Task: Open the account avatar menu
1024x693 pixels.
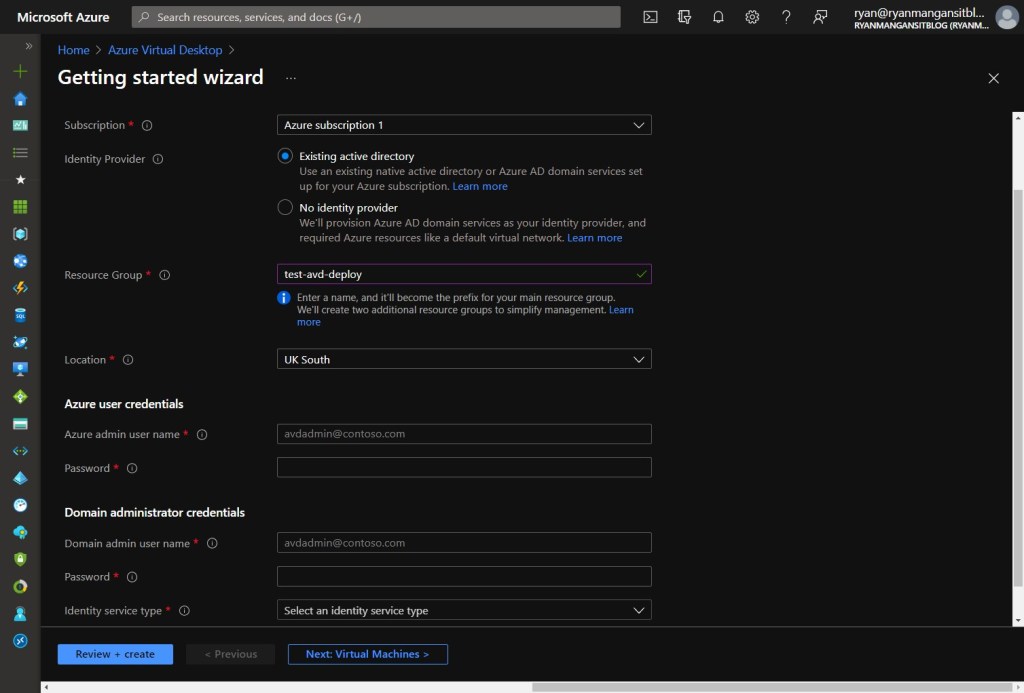Action: [1006, 17]
